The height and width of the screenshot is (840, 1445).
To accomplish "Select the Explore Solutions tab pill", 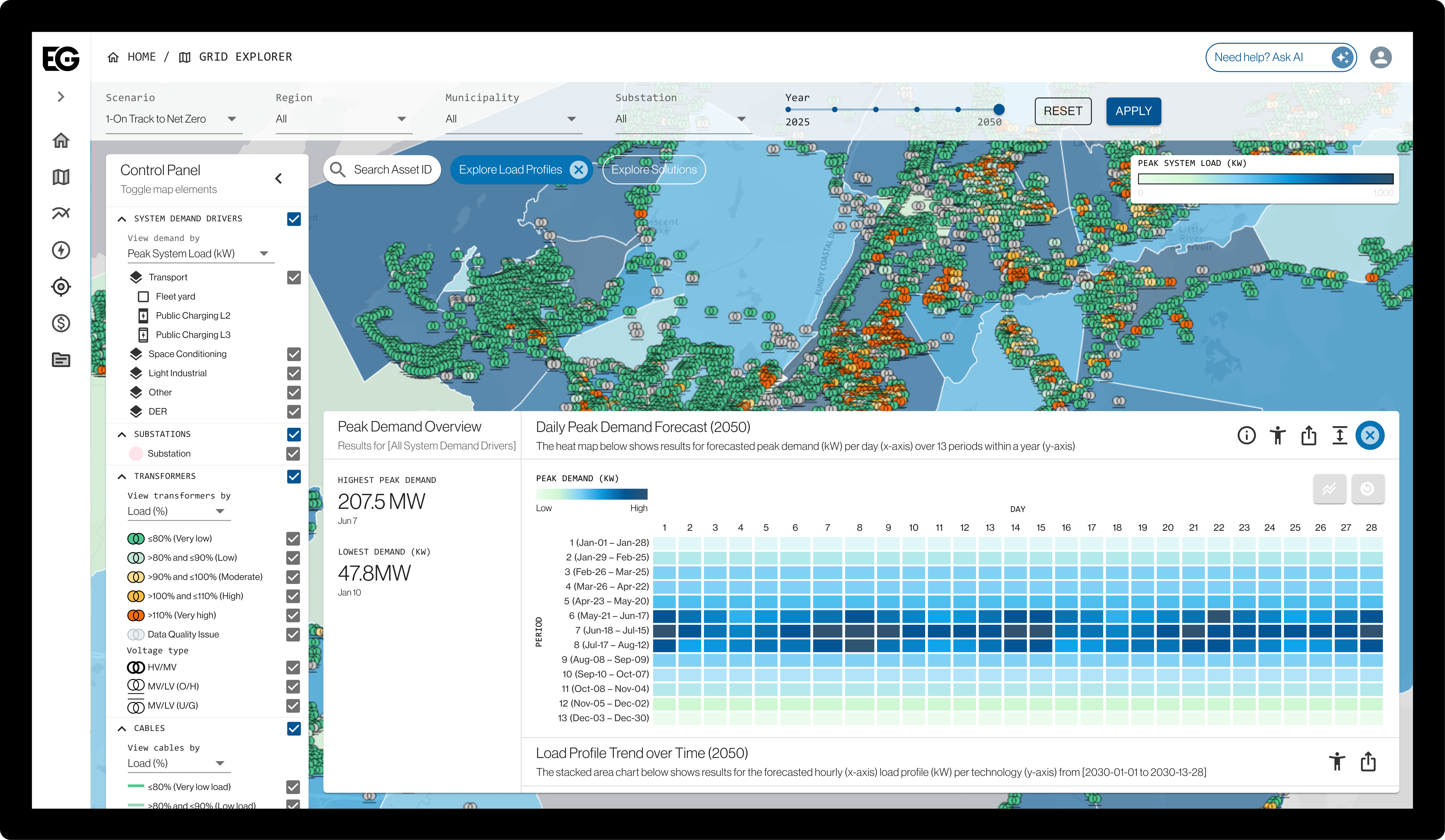I will (x=654, y=170).
